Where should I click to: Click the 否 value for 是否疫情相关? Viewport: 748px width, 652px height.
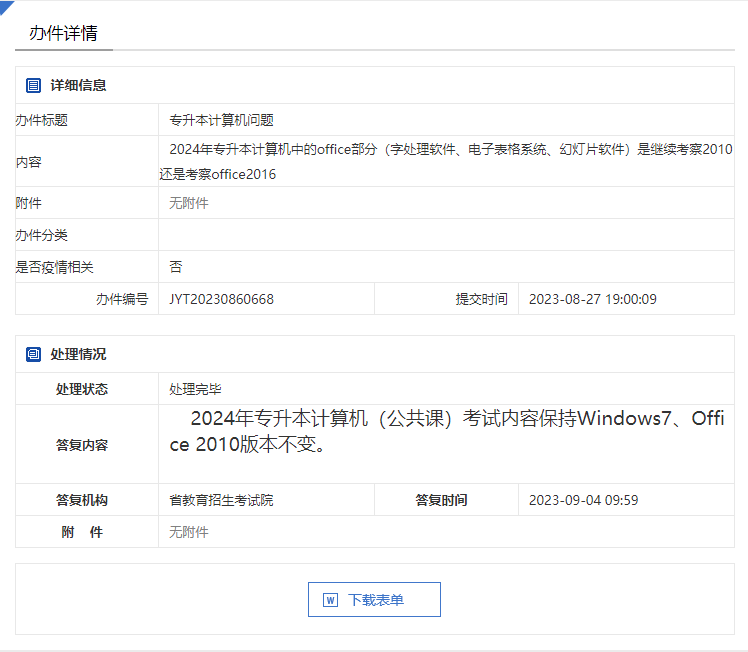(x=176, y=267)
